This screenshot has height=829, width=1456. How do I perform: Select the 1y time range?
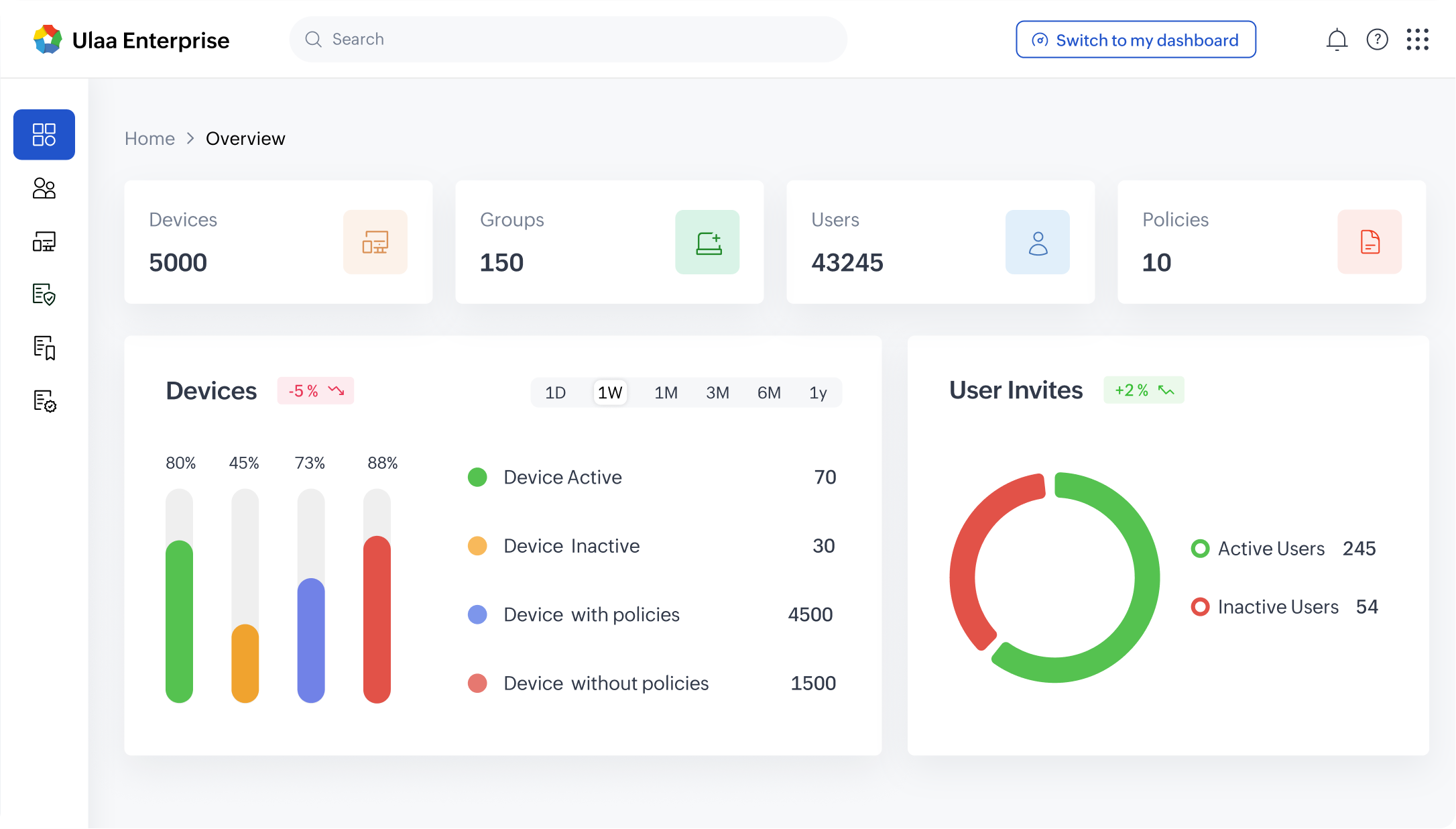tap(818, 393)
